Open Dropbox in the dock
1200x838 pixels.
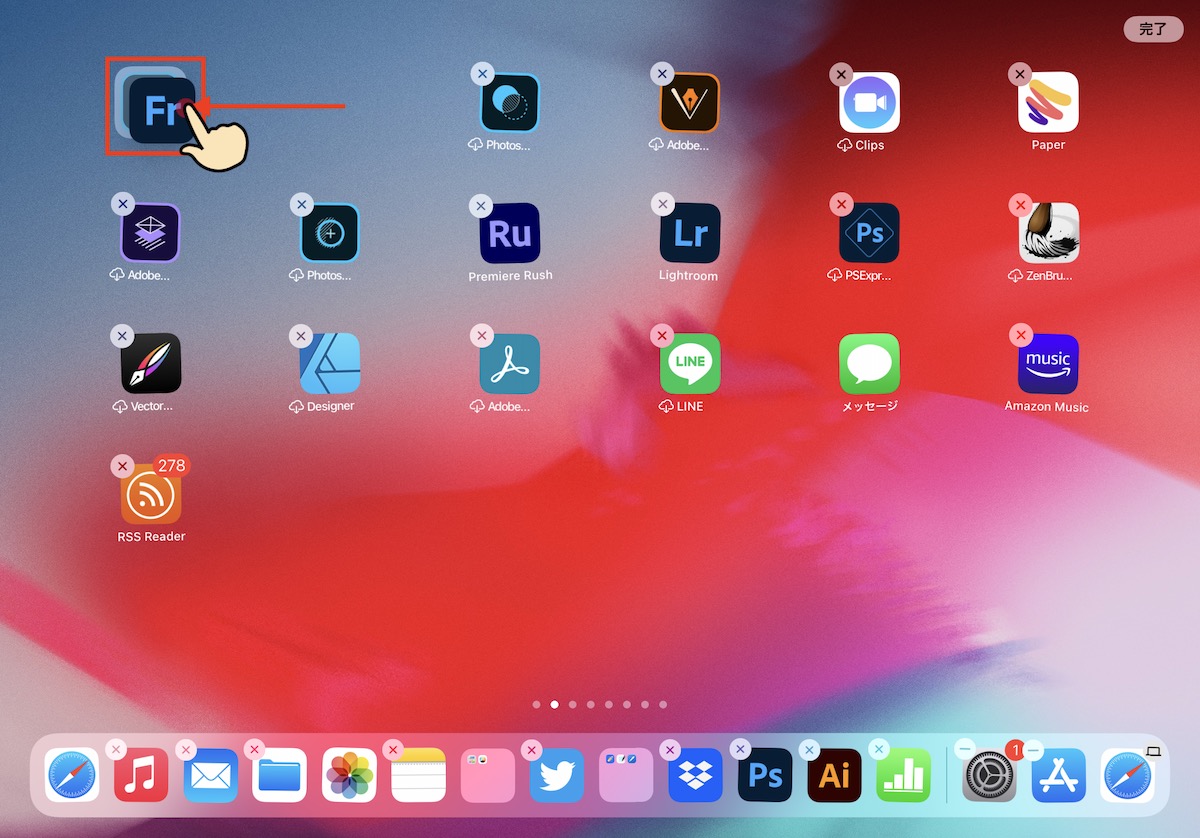tap(695, 775)
